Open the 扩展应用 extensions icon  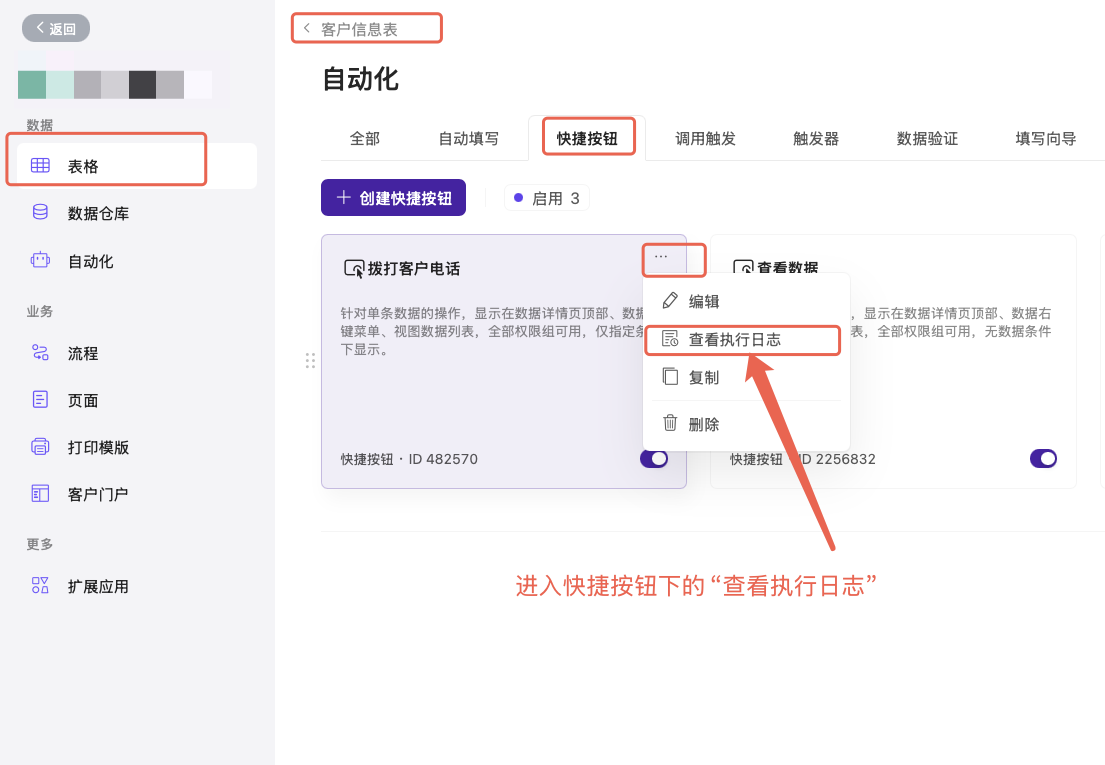click(x=40, y=586)
